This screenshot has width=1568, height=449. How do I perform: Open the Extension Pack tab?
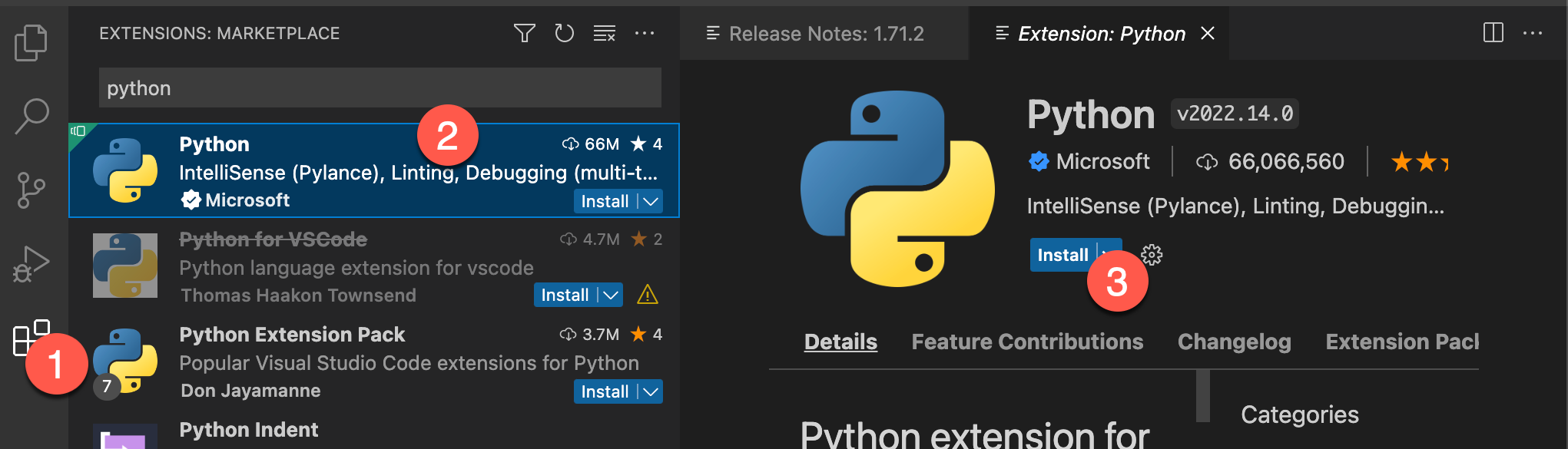tap(1402, 342)
